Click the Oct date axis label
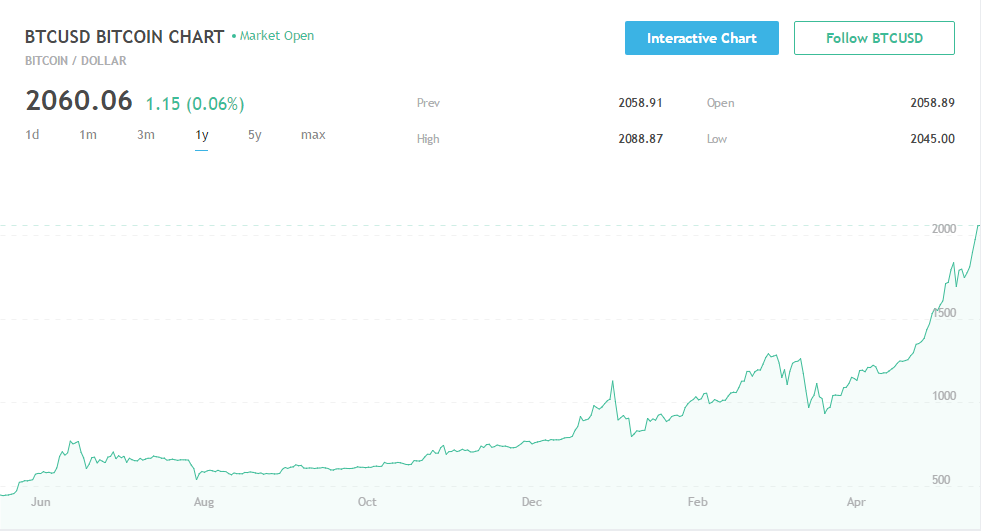Viewport: 981px width, 531px height. (367, 502)
